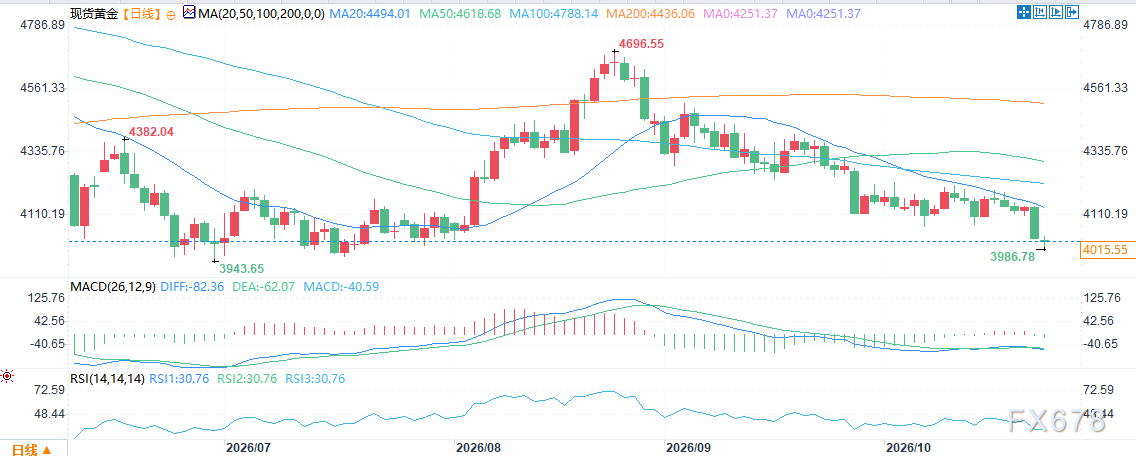This screenshot has height=456, width=1136.
Task: Click the RSI2:30.76 value
Action: click(x=245, y=378)
